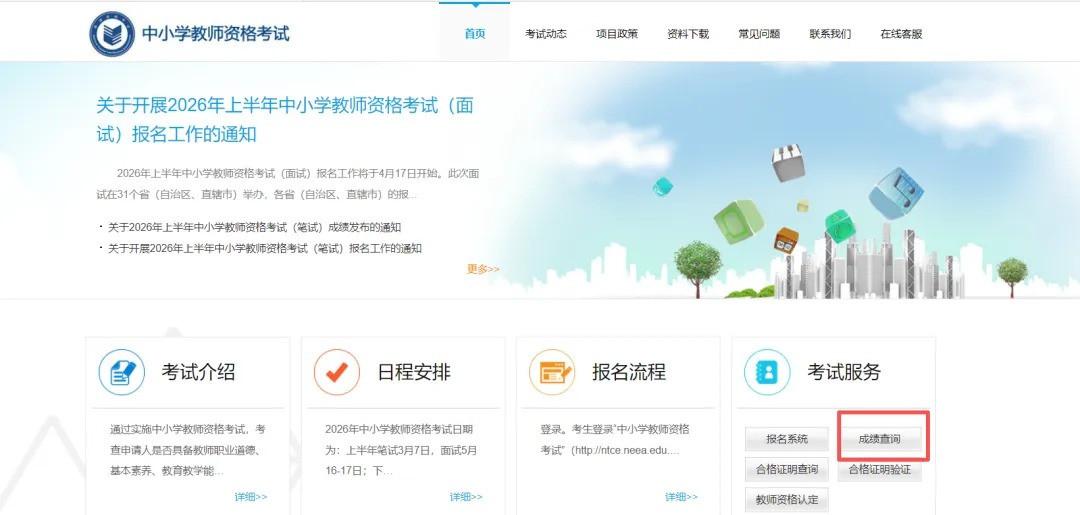Screen dimensions: 1080x515
Task: Select 常见问题 in top navigation
Action: 759,34
